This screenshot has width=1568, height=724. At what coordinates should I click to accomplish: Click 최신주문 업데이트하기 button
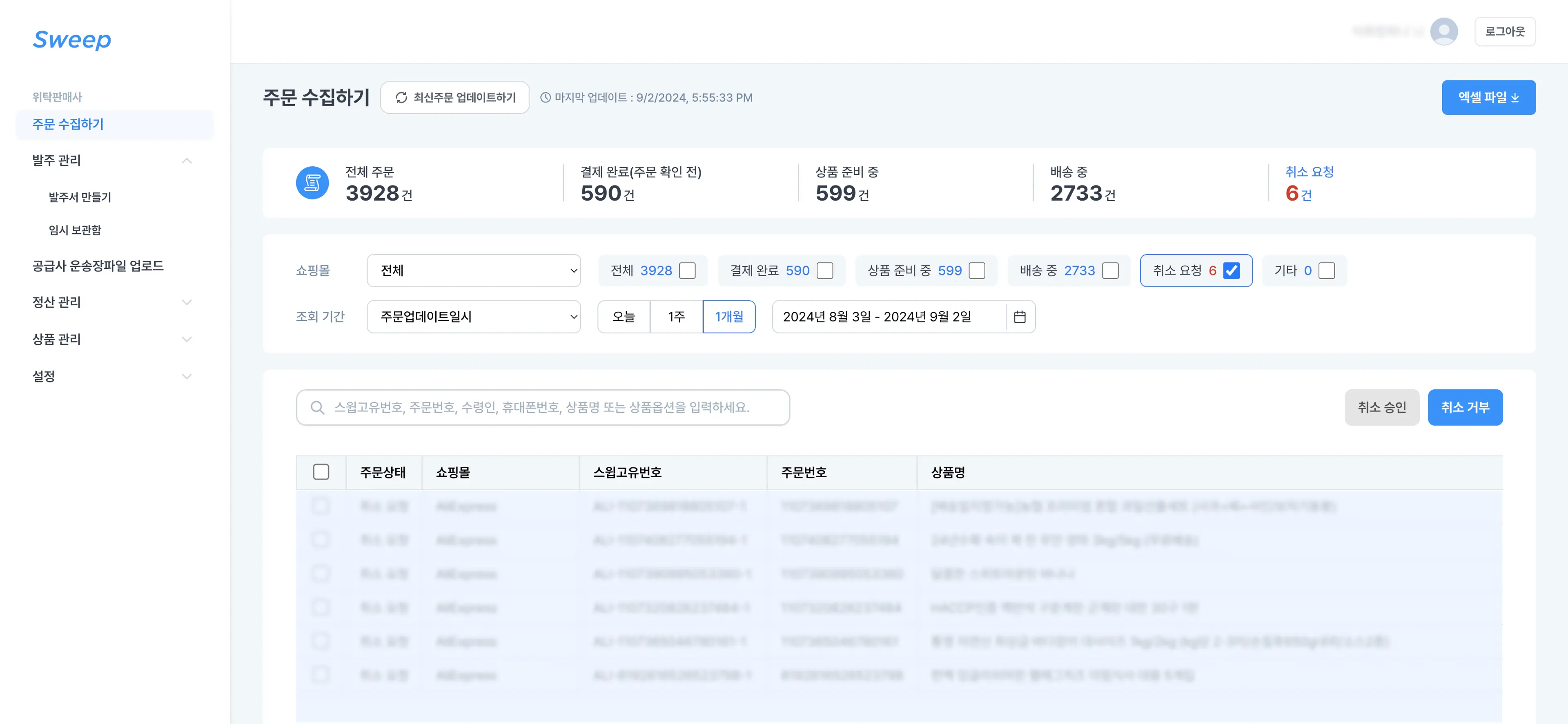click(x=455, y=97)
